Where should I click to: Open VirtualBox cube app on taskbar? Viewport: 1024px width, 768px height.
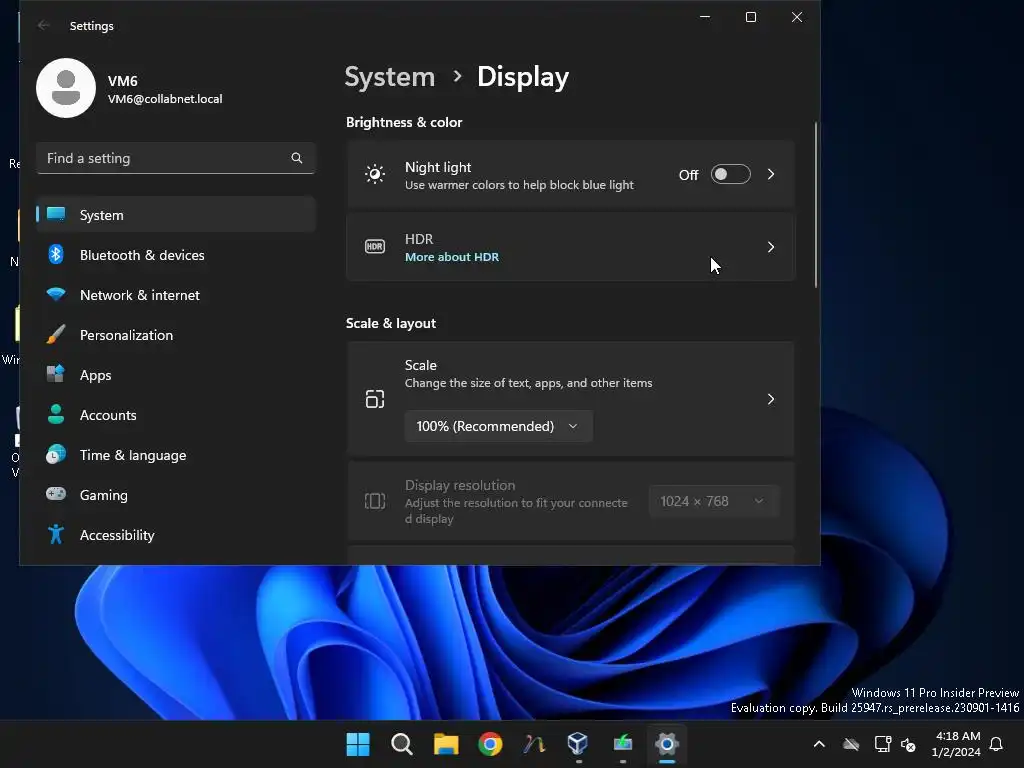pos(578,743)
